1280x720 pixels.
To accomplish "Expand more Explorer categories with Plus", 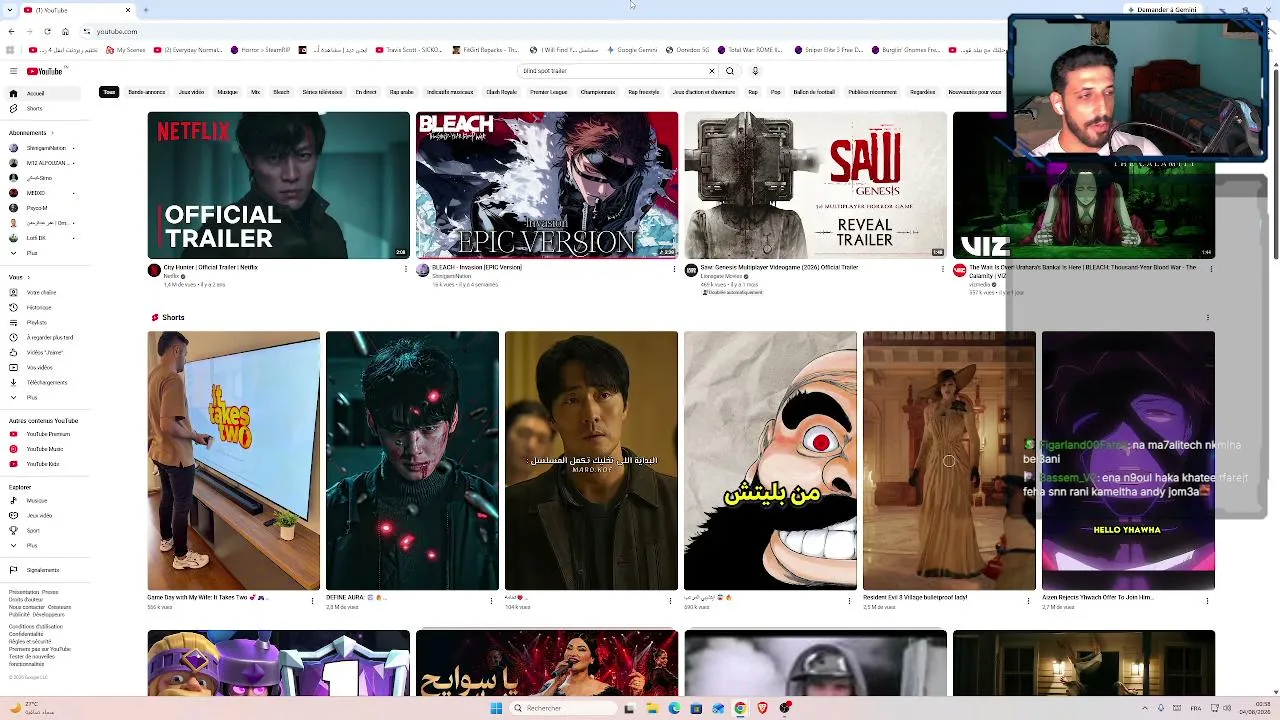I will (46, 545).
